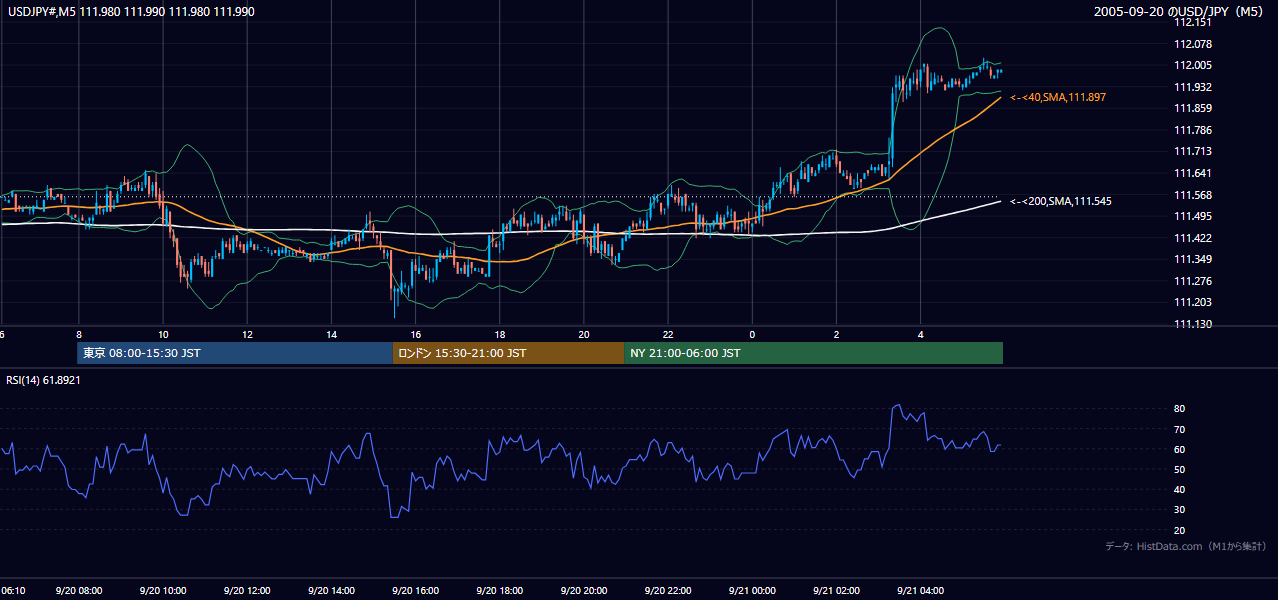Image resolution: width=1278 pixels, height=600 pixels.
Task: Click price level 111.203 on the axis
Action: pyautogui.click(x=1193, y=302)
